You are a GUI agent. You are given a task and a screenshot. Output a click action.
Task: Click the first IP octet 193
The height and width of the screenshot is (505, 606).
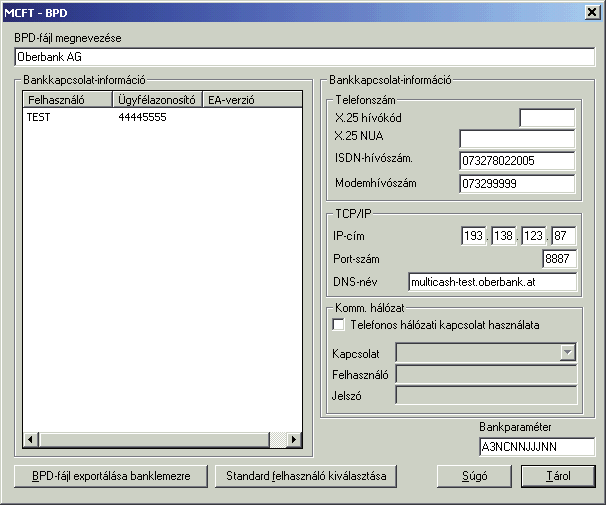[x=473, y=236]
